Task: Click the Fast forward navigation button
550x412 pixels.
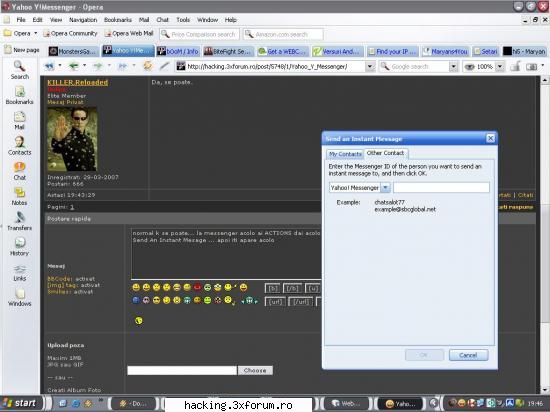Action: click(x=122, y=66)
